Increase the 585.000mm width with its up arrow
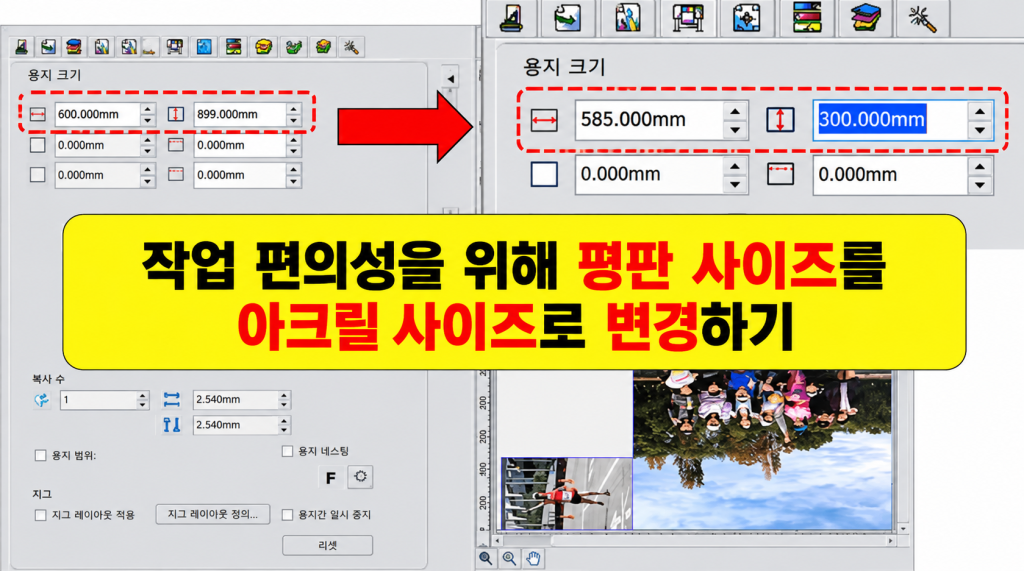The height and width of the screenshot is (571, 1024). [735, 111]
